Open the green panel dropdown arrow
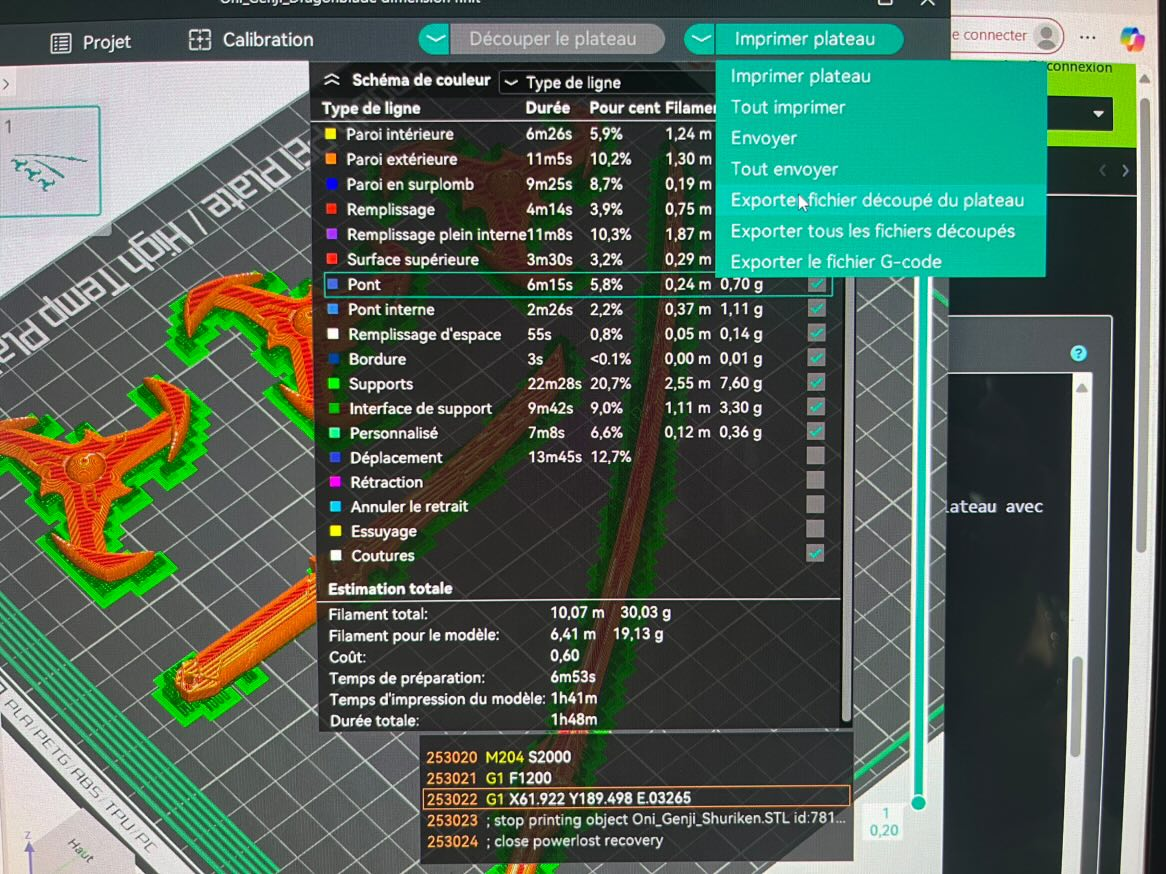The width and height of the screenshot is (1166, 874). (1098, 114)
